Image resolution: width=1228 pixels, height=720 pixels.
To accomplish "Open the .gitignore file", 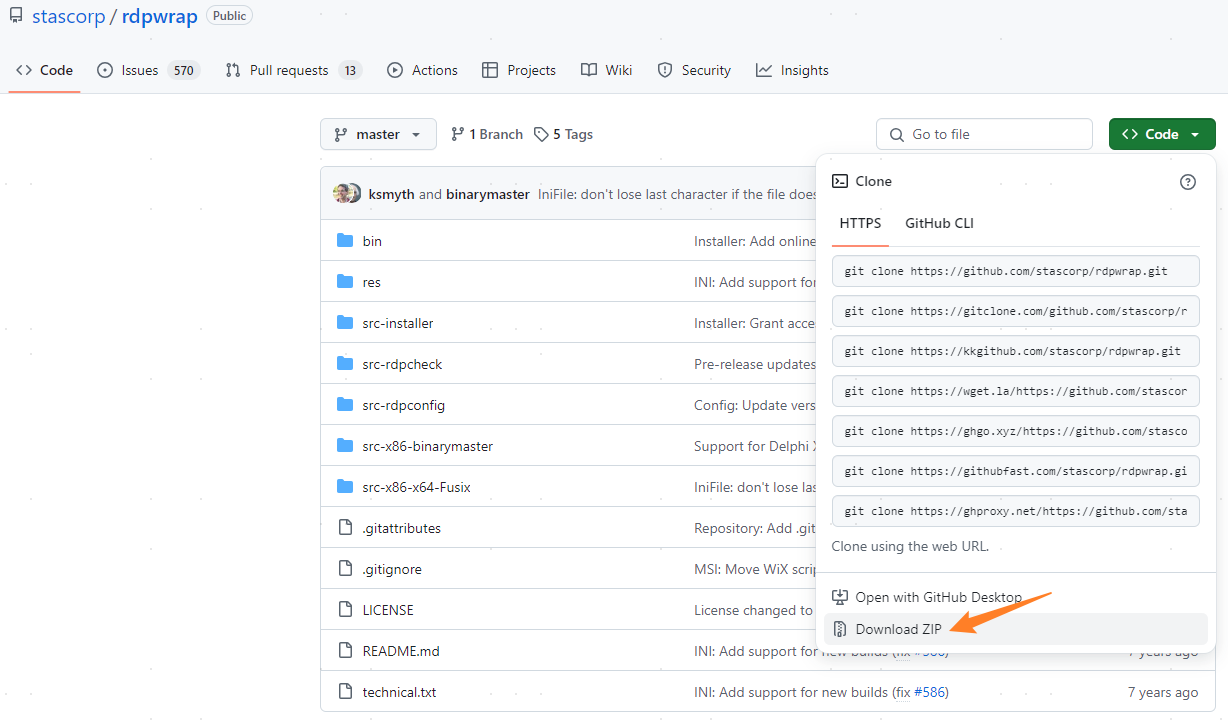I will tap(392, 569).
